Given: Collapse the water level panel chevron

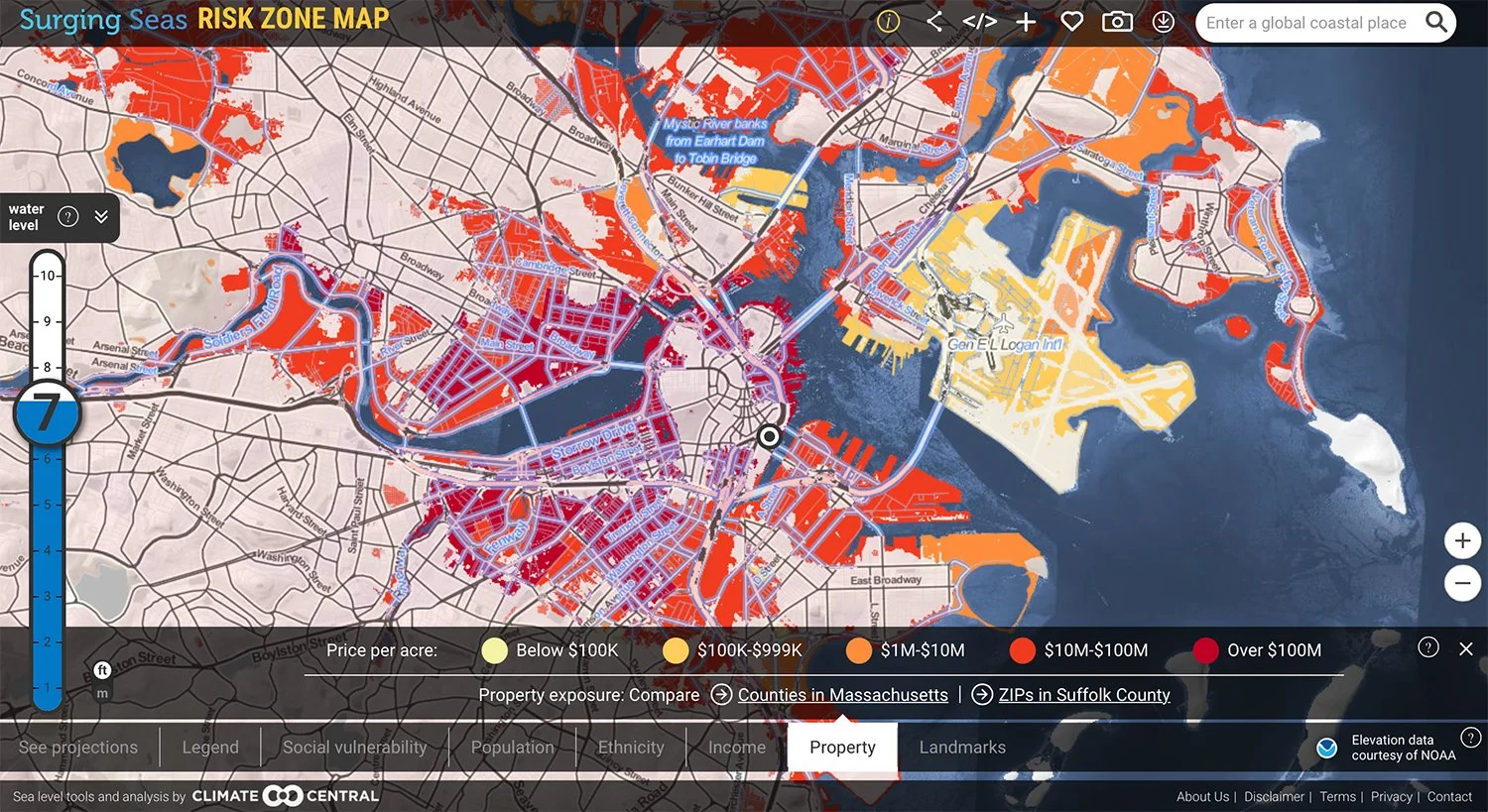Looking at the screenshot, I should [x=101, y=216].
